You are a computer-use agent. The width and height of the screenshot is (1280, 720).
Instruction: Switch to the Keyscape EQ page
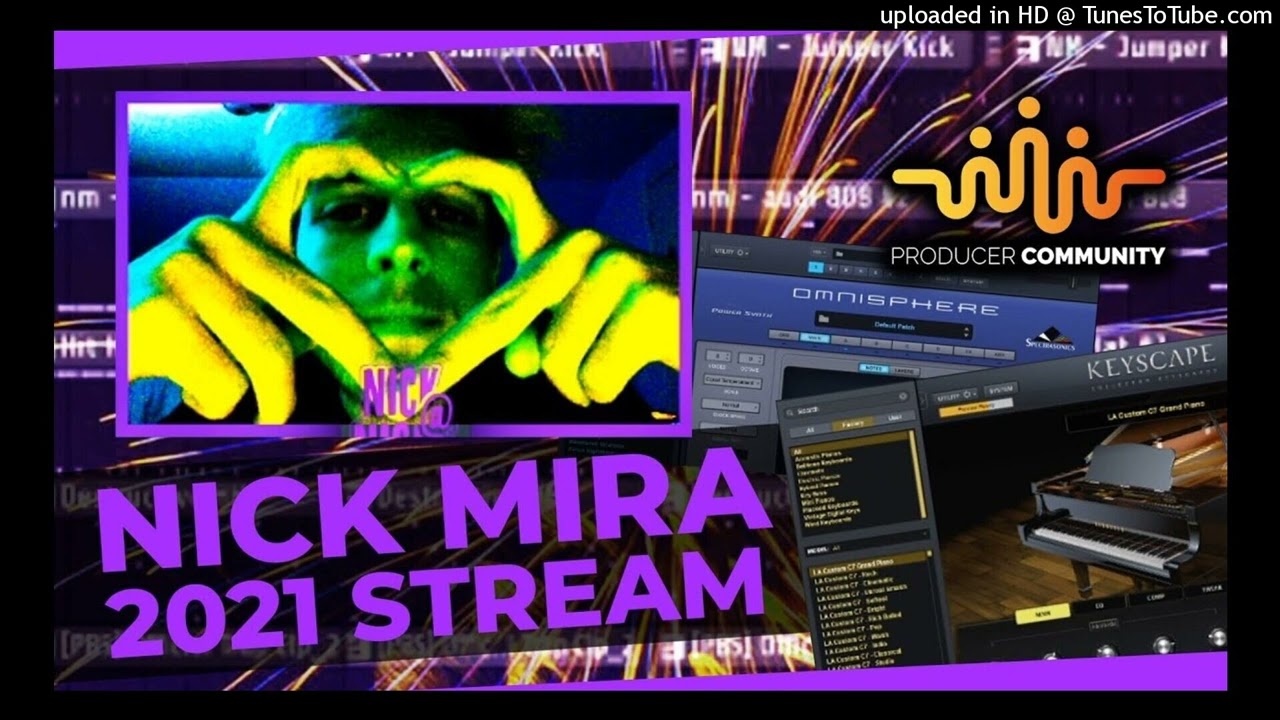click(1100, 606)
